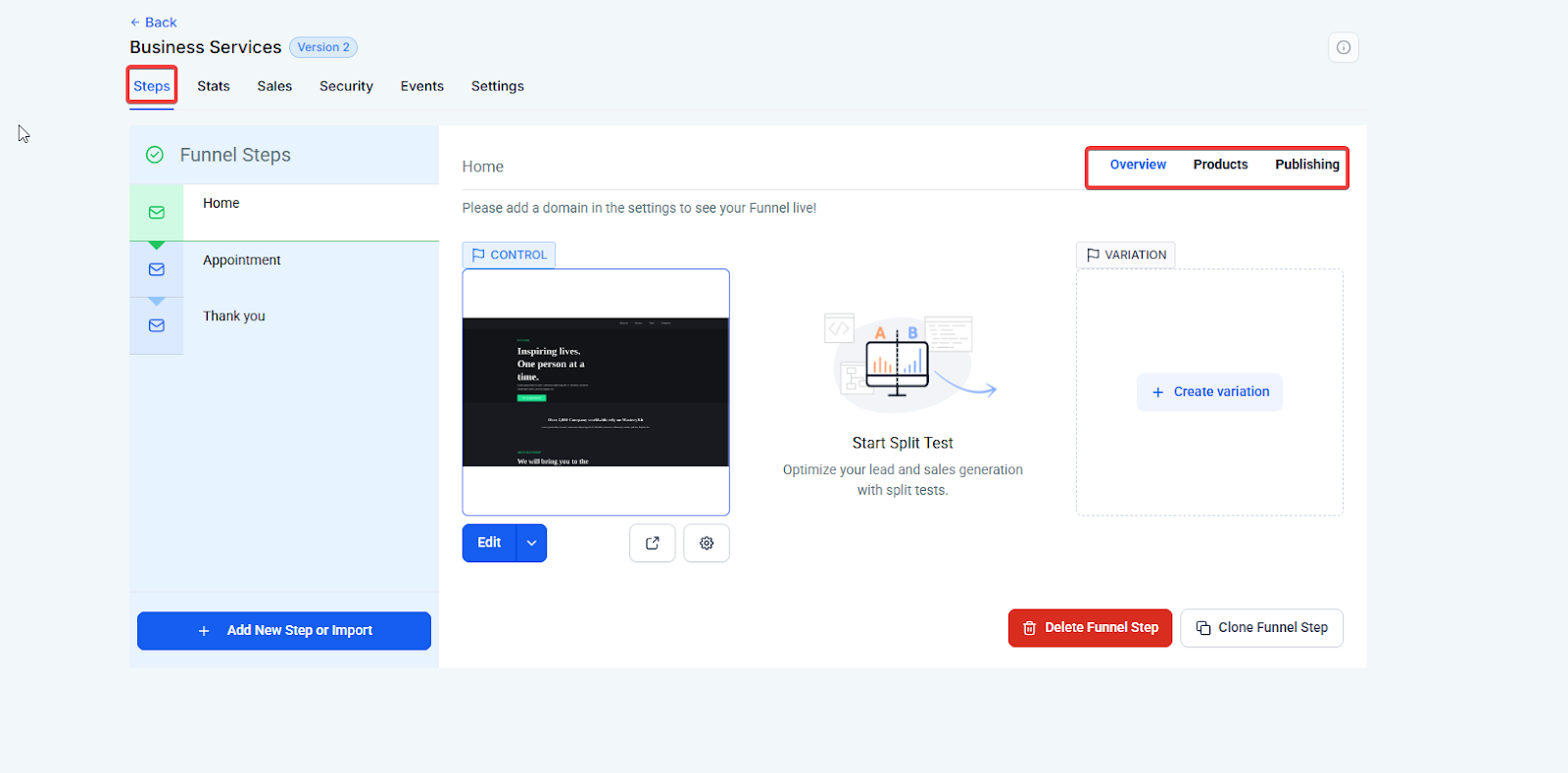Screen dimensions: 1568x773
Task: Click the Home step envelope icon
Action: click(x=157, y=213)
